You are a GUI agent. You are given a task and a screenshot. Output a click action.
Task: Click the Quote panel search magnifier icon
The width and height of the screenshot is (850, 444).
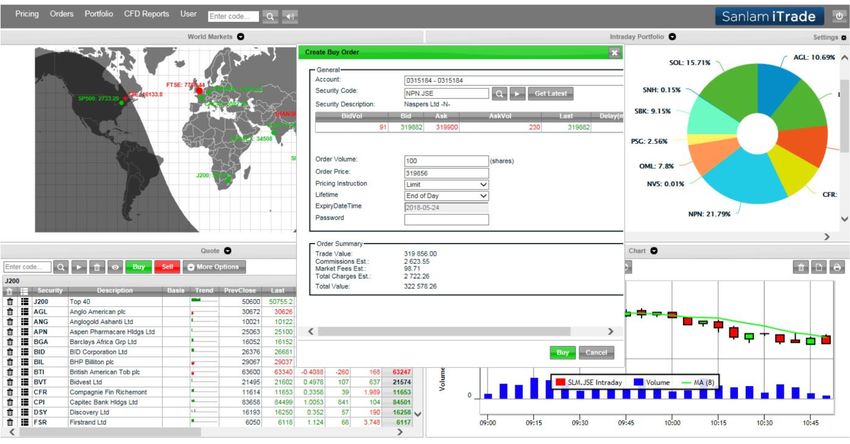click(x=61, y=267)
